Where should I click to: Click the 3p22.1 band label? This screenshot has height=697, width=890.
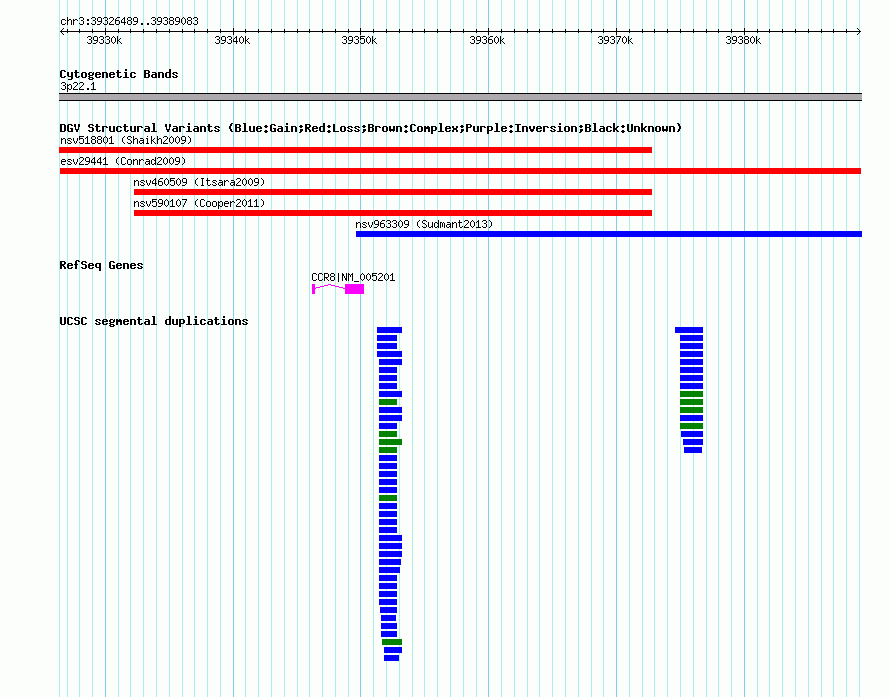coord(78,86)
